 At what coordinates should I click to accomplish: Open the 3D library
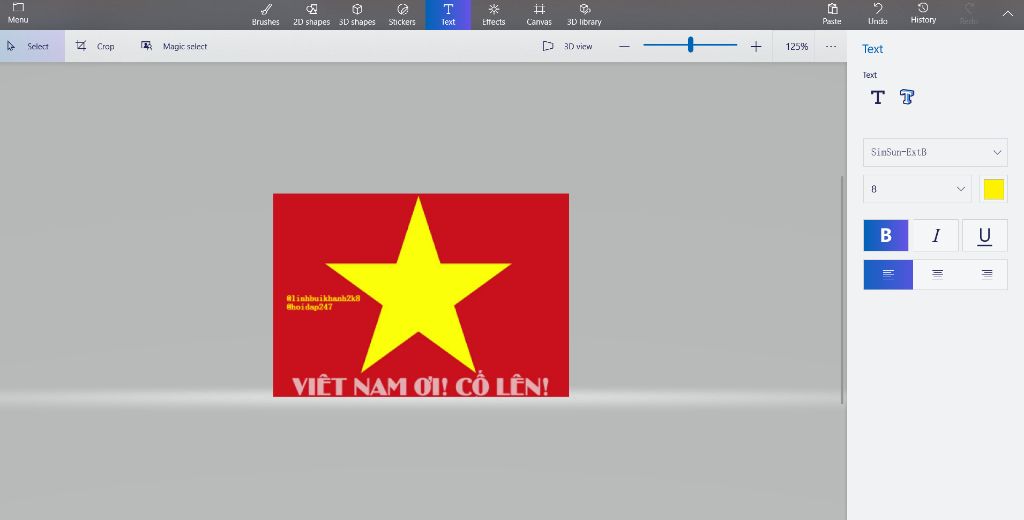coord(584,14)
